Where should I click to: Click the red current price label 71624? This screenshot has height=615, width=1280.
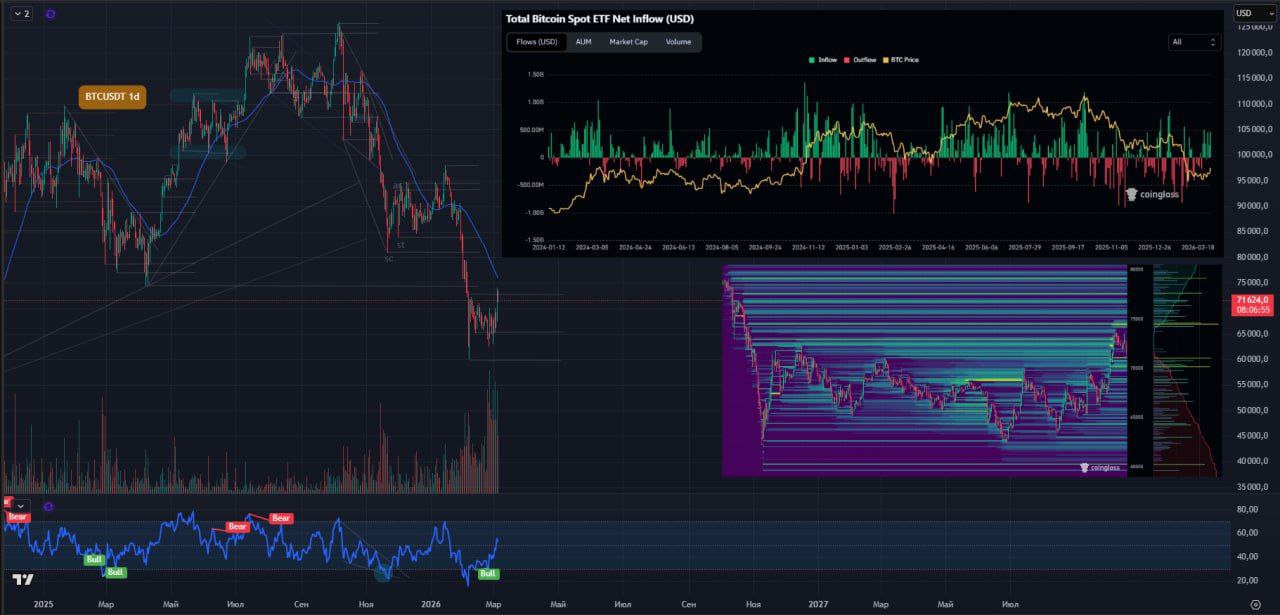[1252, 300]
